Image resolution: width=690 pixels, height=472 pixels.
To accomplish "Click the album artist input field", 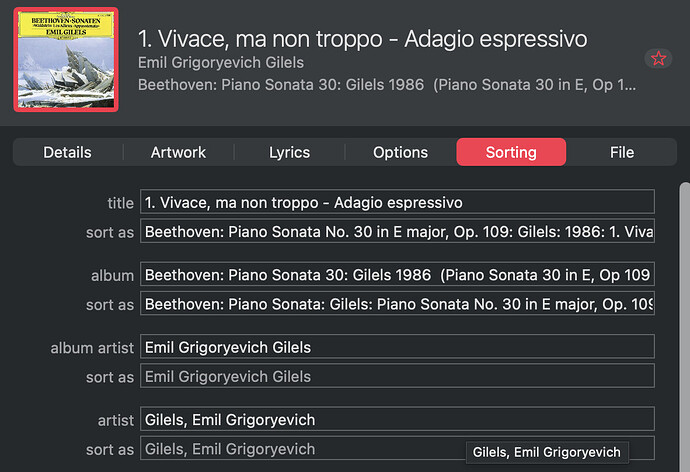I will [397, 347].
